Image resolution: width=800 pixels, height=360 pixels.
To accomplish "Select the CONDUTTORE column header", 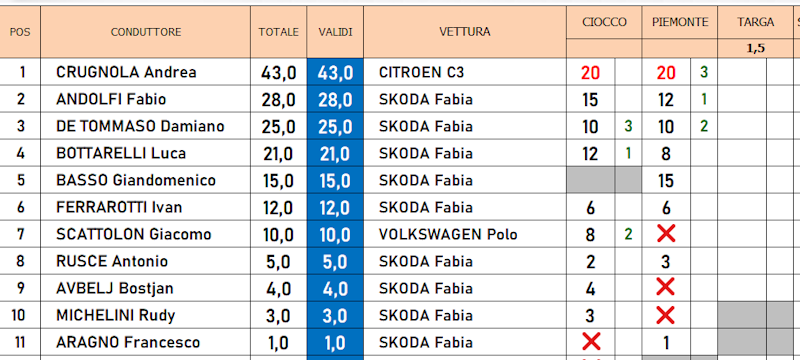I will tap(146, 32).
